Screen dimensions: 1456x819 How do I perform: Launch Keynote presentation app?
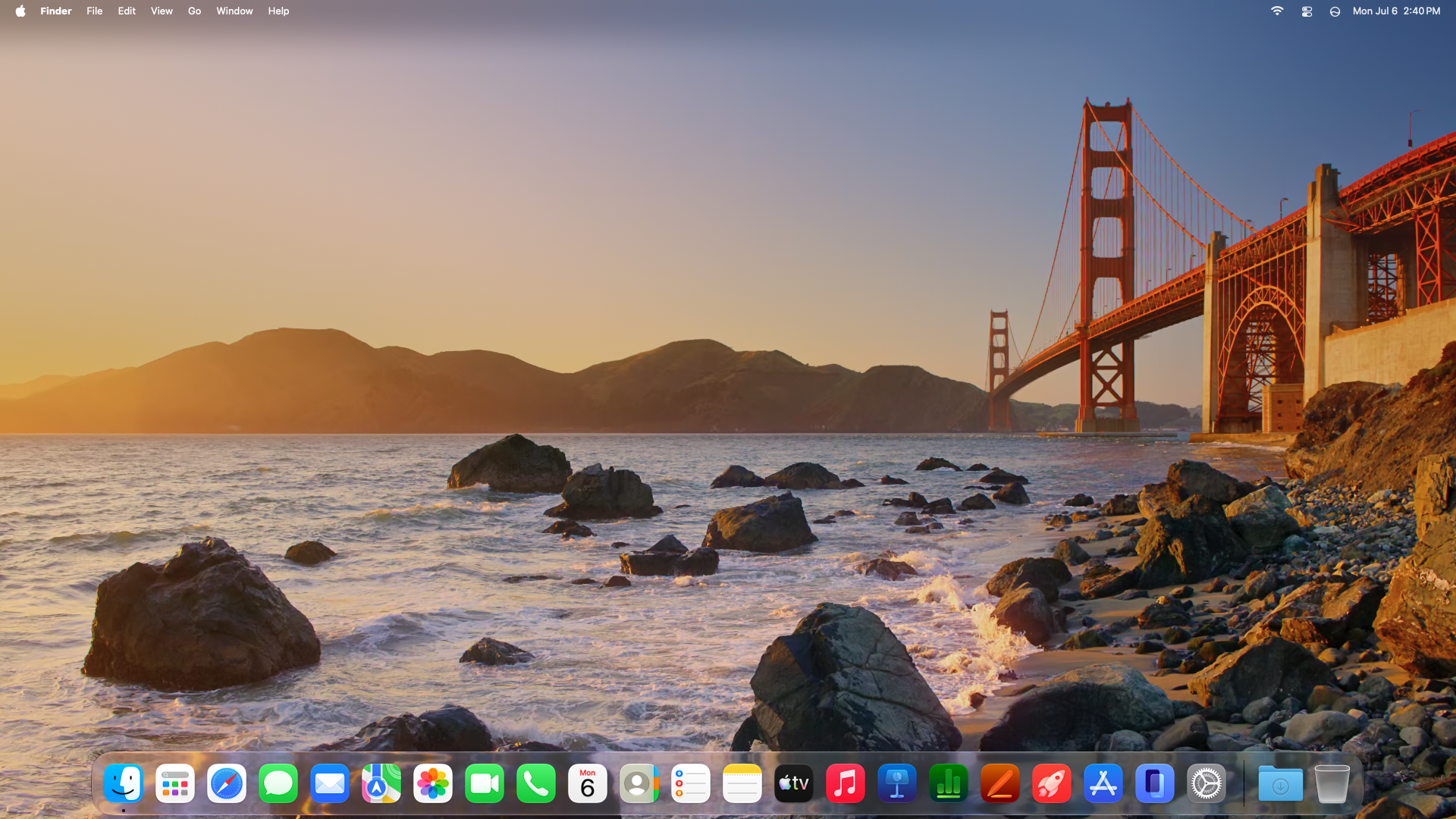point(897,783)
